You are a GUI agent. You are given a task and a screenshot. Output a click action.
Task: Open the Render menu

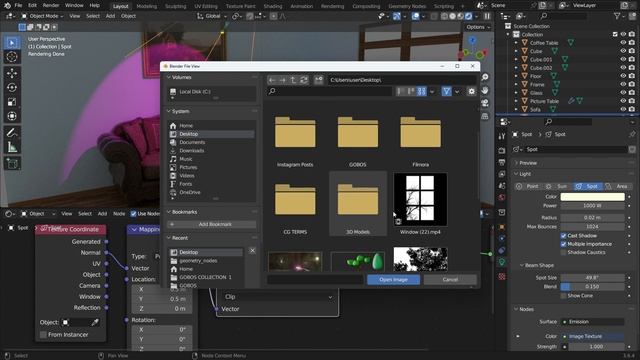click(51, 5)
